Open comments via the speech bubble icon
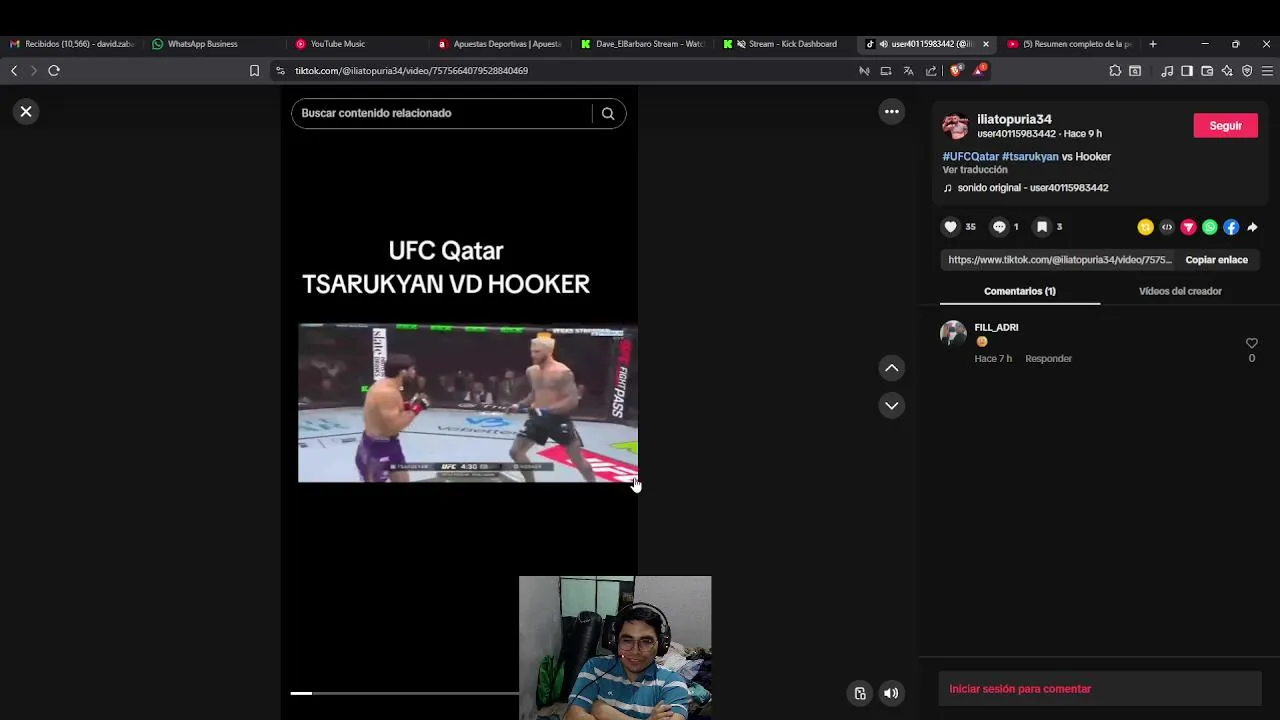The image size is (1280, 720). point(999,227)
